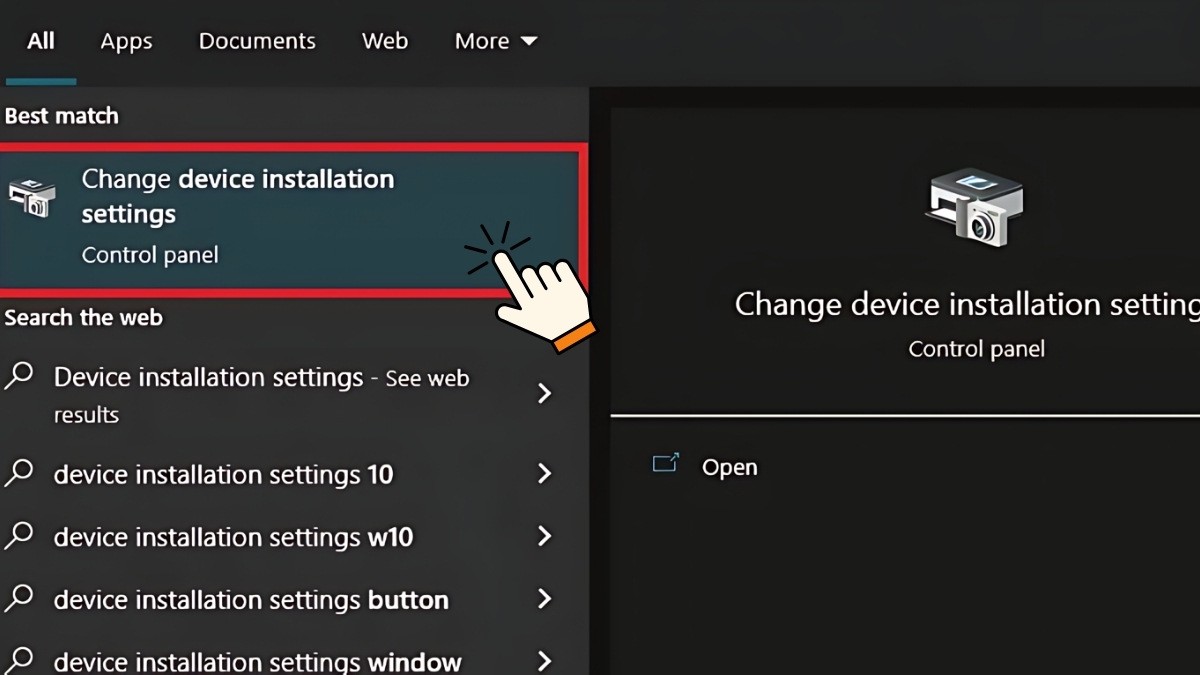This screenshot has width=1200, height=675.
Task: Switch to the Apps tab
Action: tap(126, 41)
